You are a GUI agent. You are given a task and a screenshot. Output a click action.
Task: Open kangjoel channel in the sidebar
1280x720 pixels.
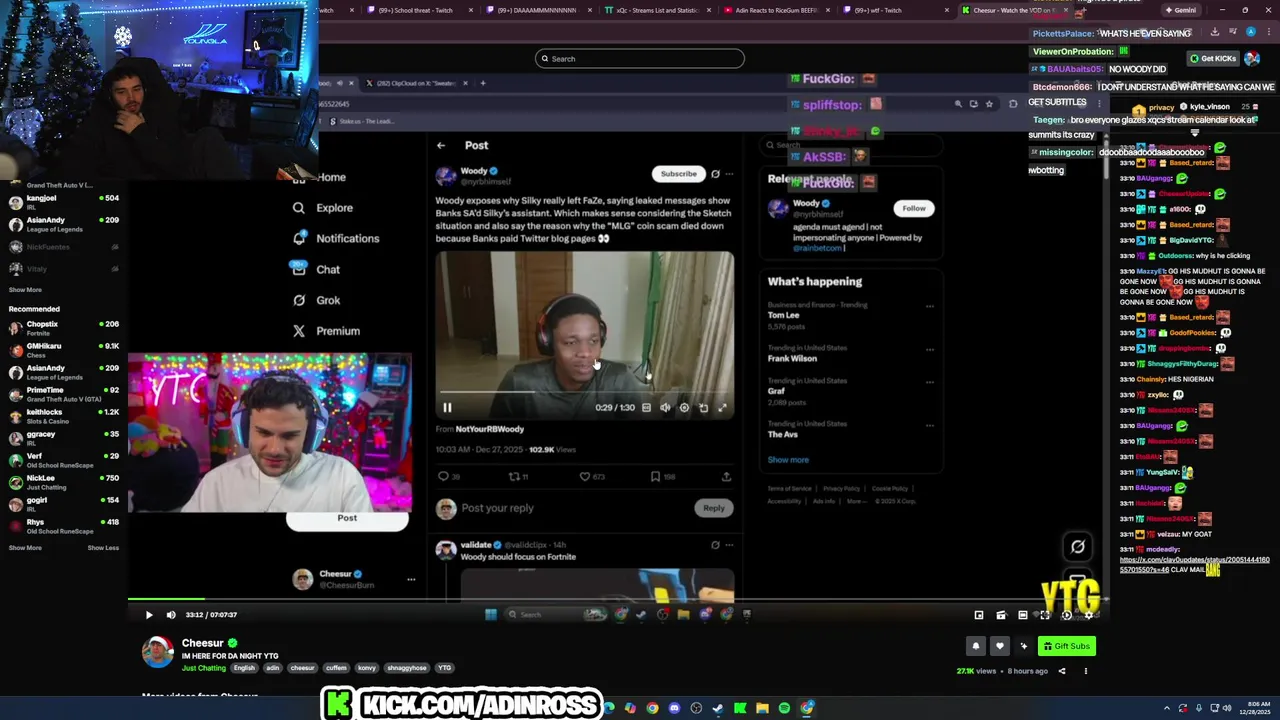pos(63,202)
